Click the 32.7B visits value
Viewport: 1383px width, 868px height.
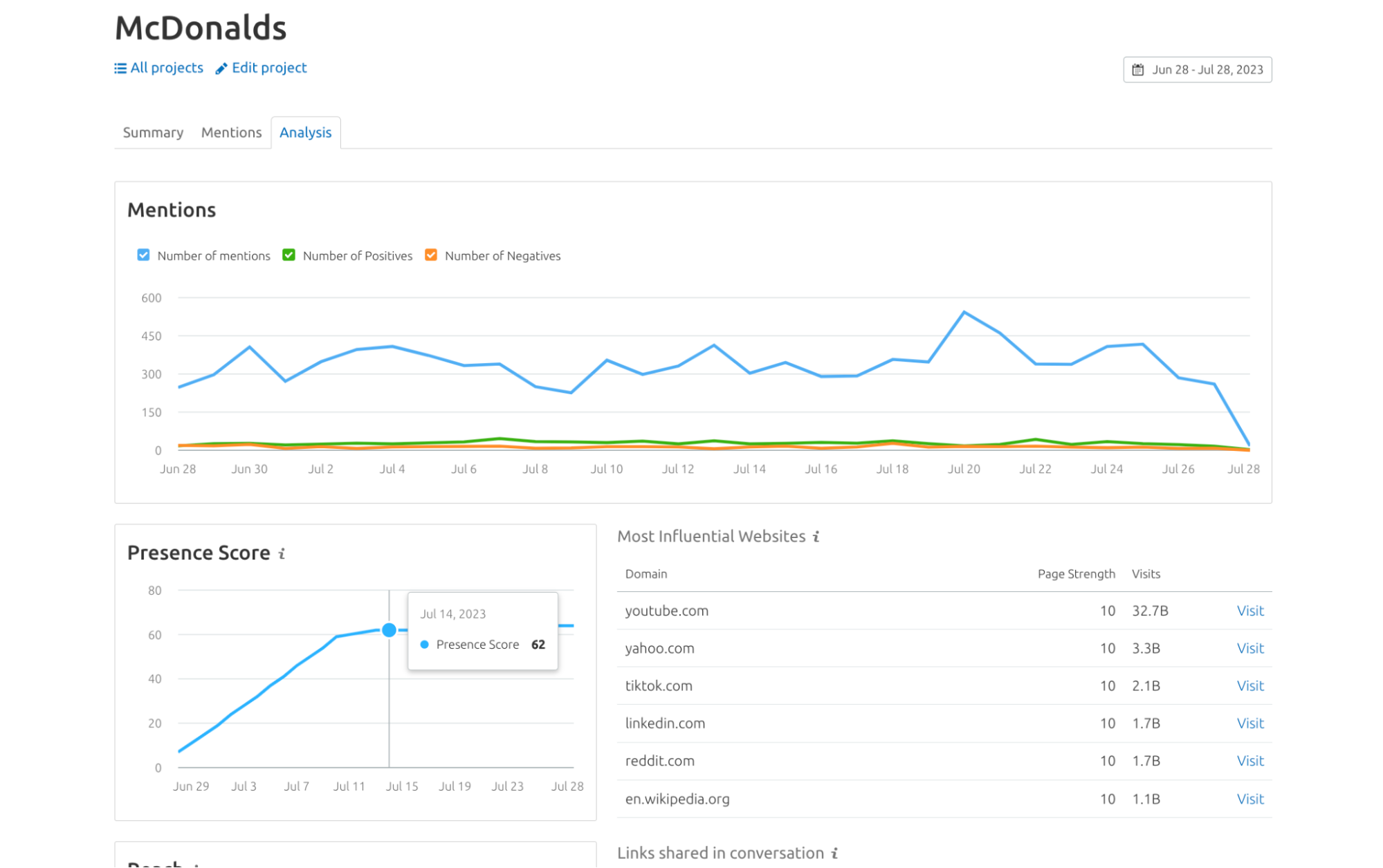click(1150, 611)
